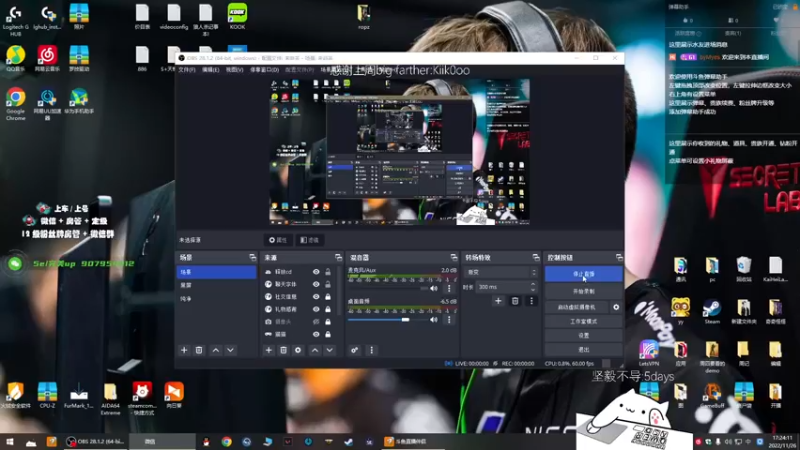The height and width of the screenshot is (450, 800).
Task: Adjust 桌面音频 volume slider
Action: click(x=387, y=320)
